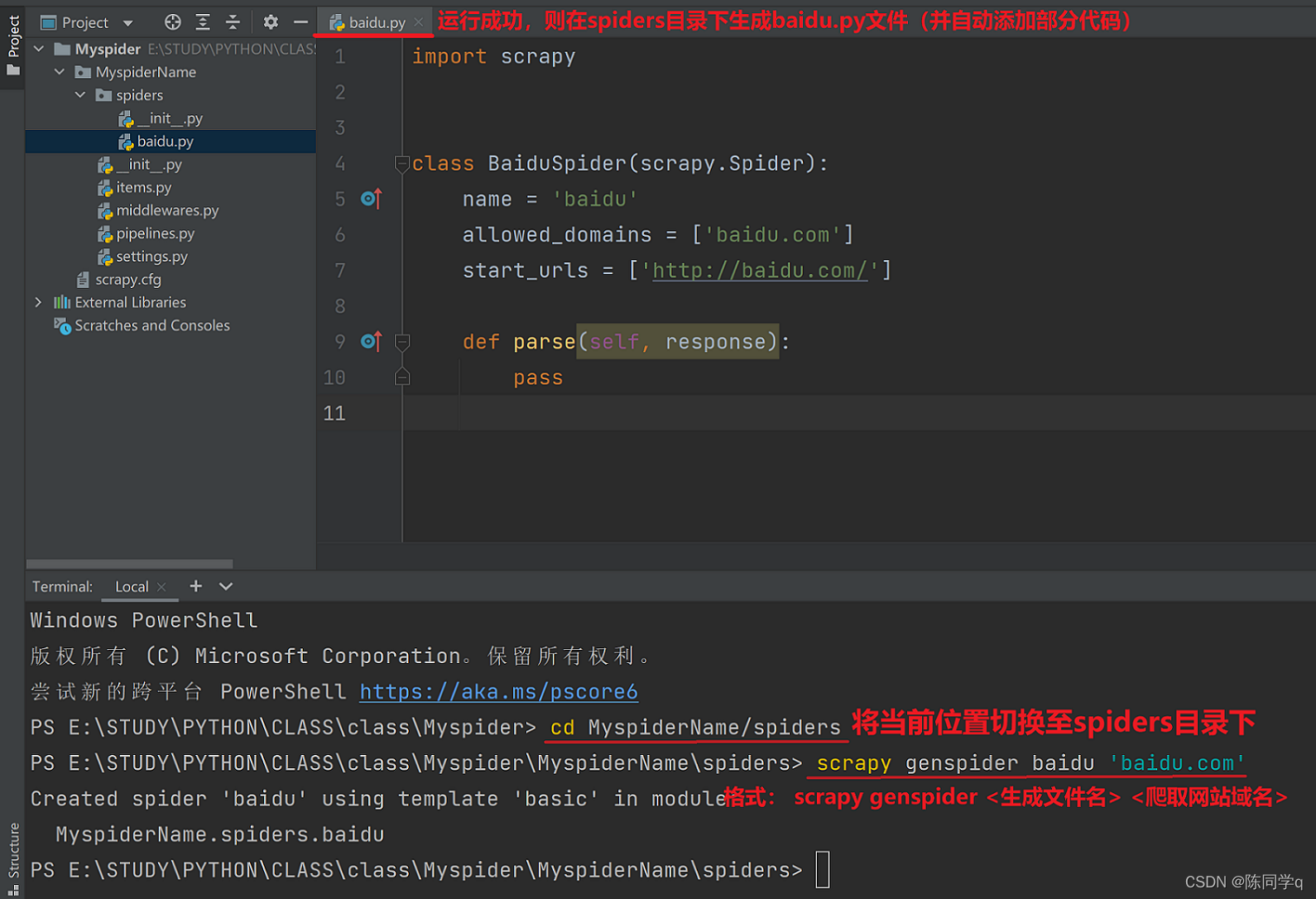Select Scratches and Consoles entry
Image resolution: width=1316 pixels, height=899 pixels.
point(152,325)
